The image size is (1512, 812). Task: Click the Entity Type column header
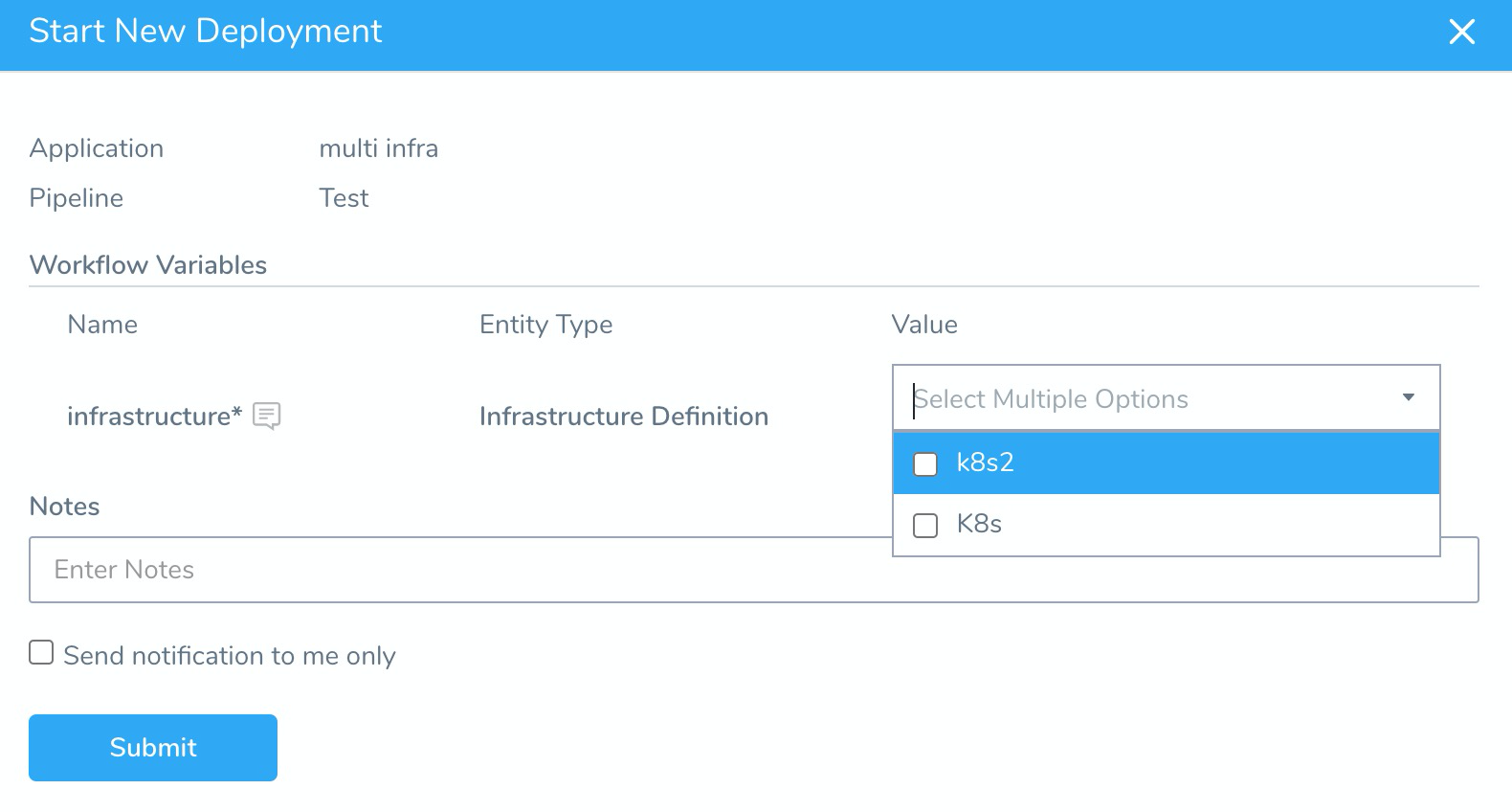point(546,325)
